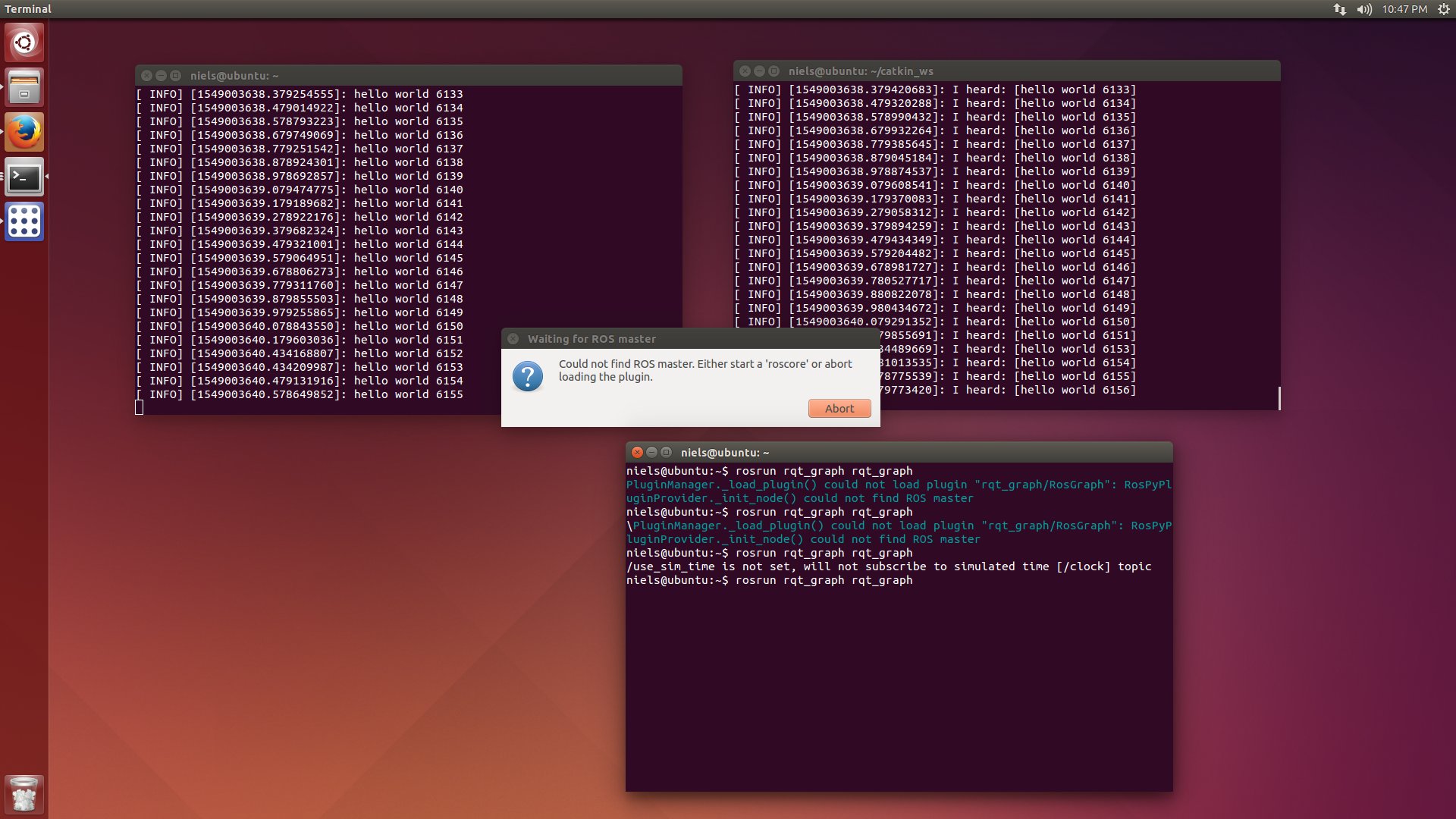Close the Waiting for ROS master dialog
Image resolution: width=1456 pixels, height=819 pixels.
click(x=513, y=339)
